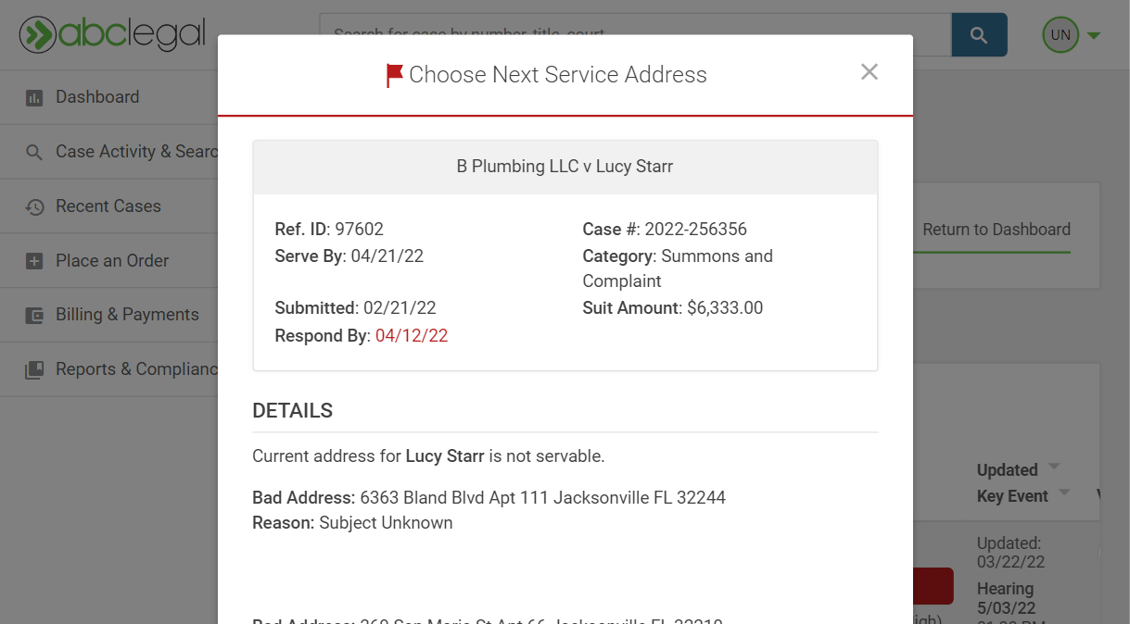
Task: Click the reports icon beside Reports & Compliance
Action: coord(34,368)
